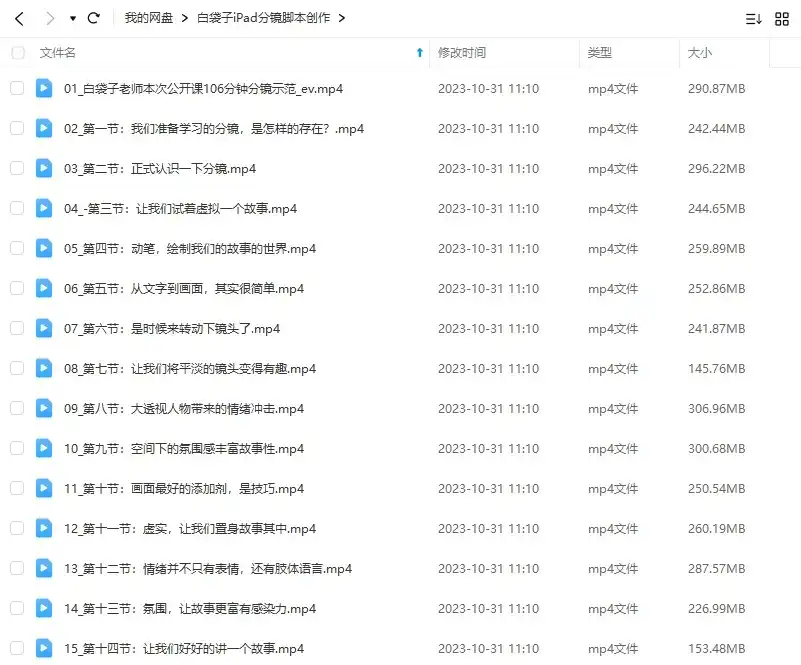
Task: Check the box for file 07_第六节
Action: pyautogui.click(x=17, y=328)
